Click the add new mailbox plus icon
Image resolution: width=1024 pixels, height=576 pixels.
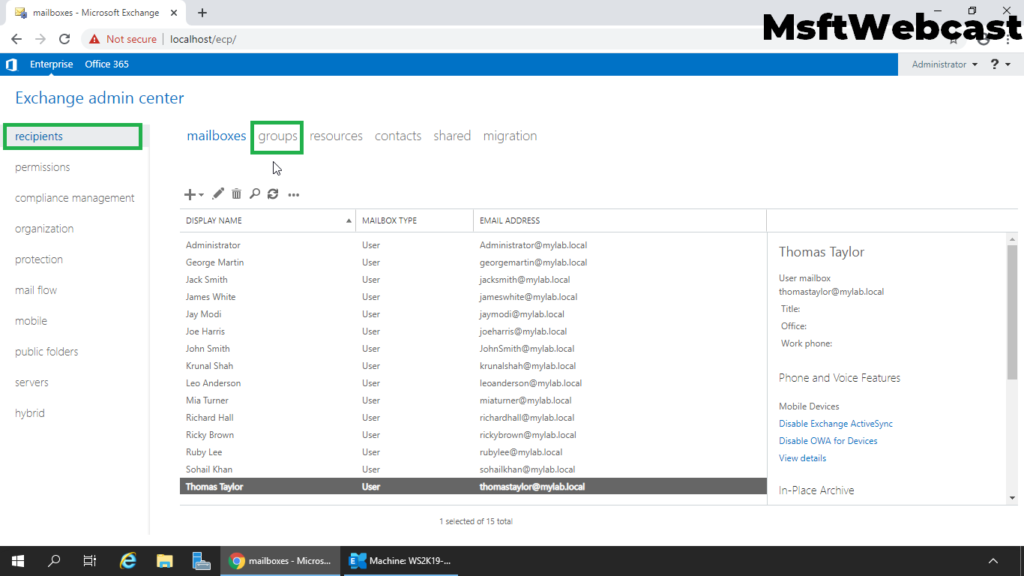pyautogui.click(x=189, y=195)
